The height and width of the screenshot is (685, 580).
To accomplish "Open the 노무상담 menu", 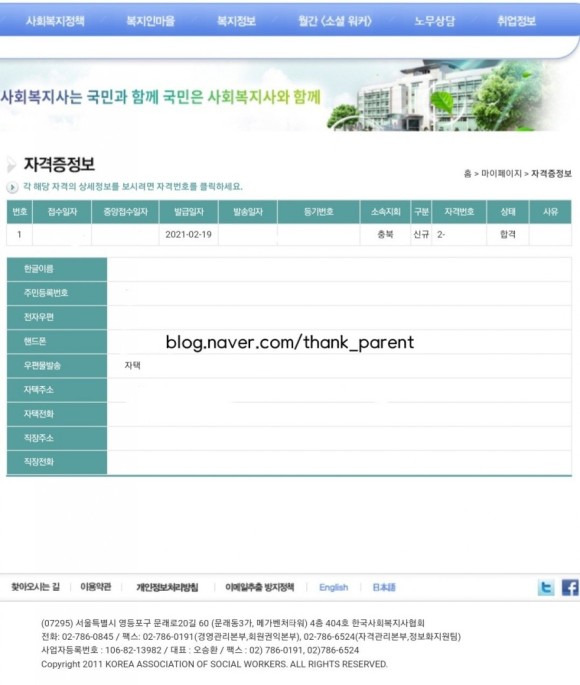I will click(435, 21).
